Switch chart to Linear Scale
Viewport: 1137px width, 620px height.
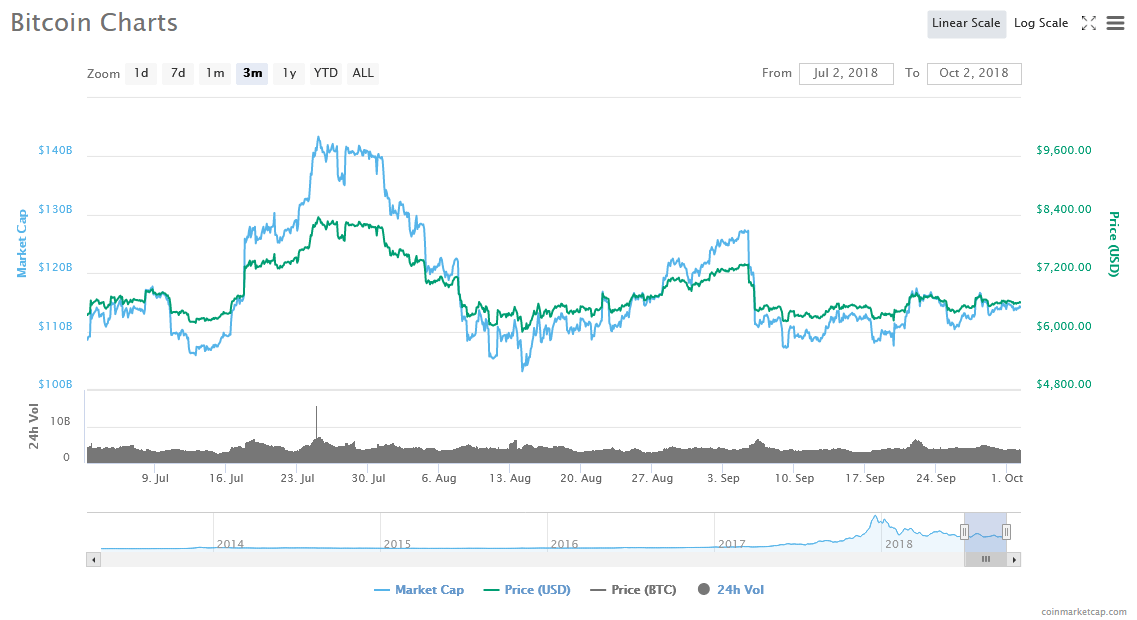(966, 23)
